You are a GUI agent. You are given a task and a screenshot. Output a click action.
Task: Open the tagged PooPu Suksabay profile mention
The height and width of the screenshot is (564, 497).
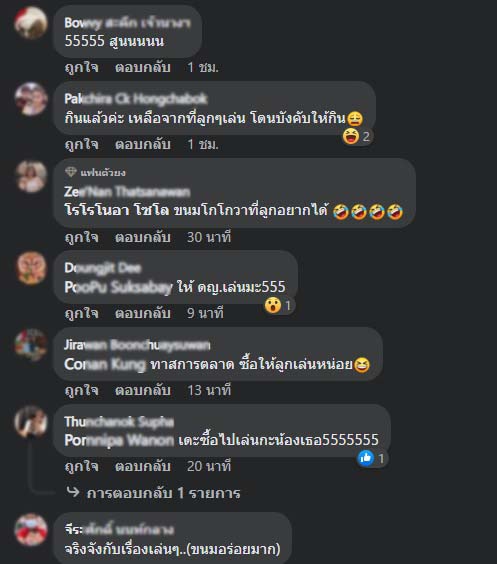tap(118, 287)
